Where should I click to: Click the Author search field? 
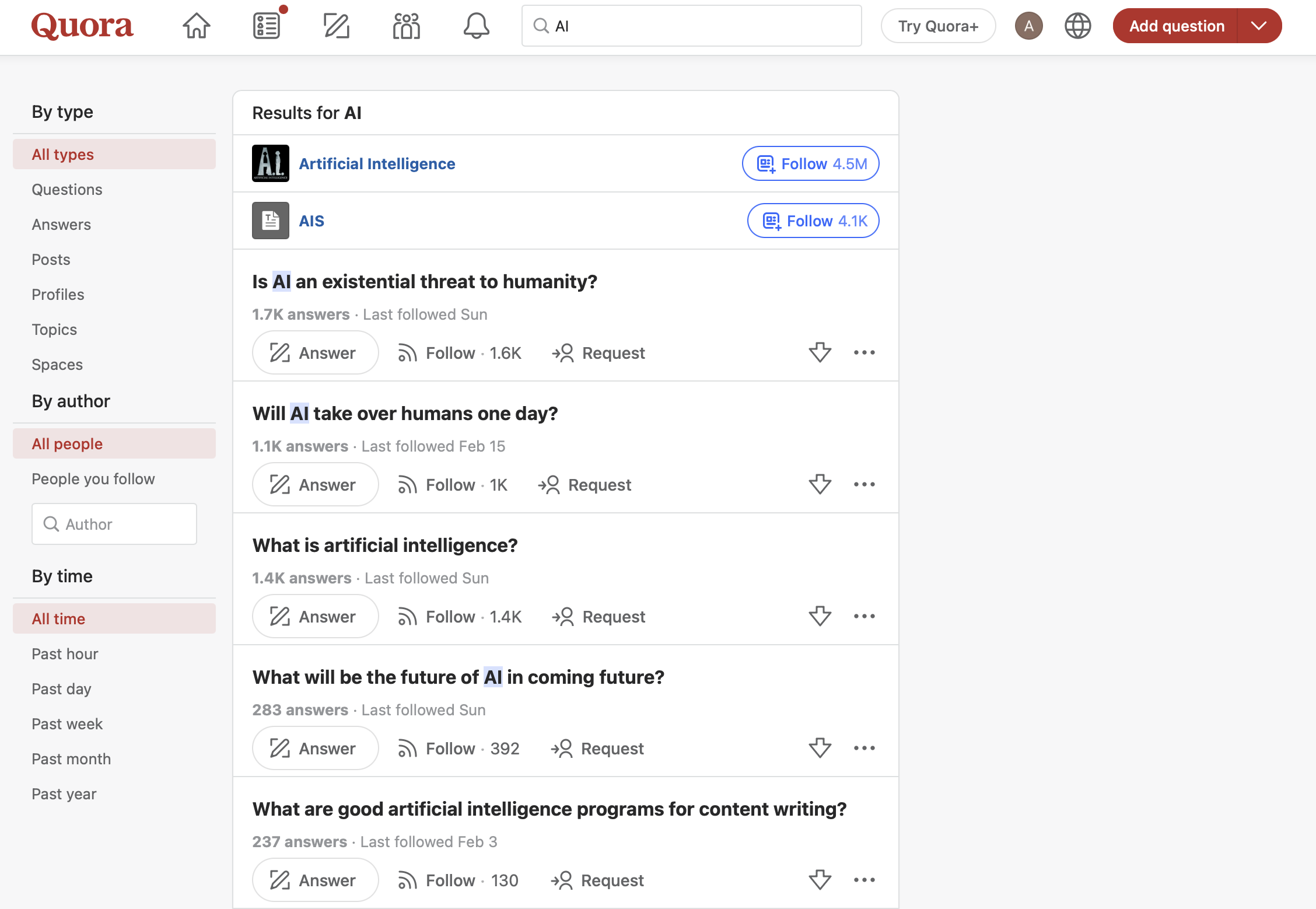[114, 524]
